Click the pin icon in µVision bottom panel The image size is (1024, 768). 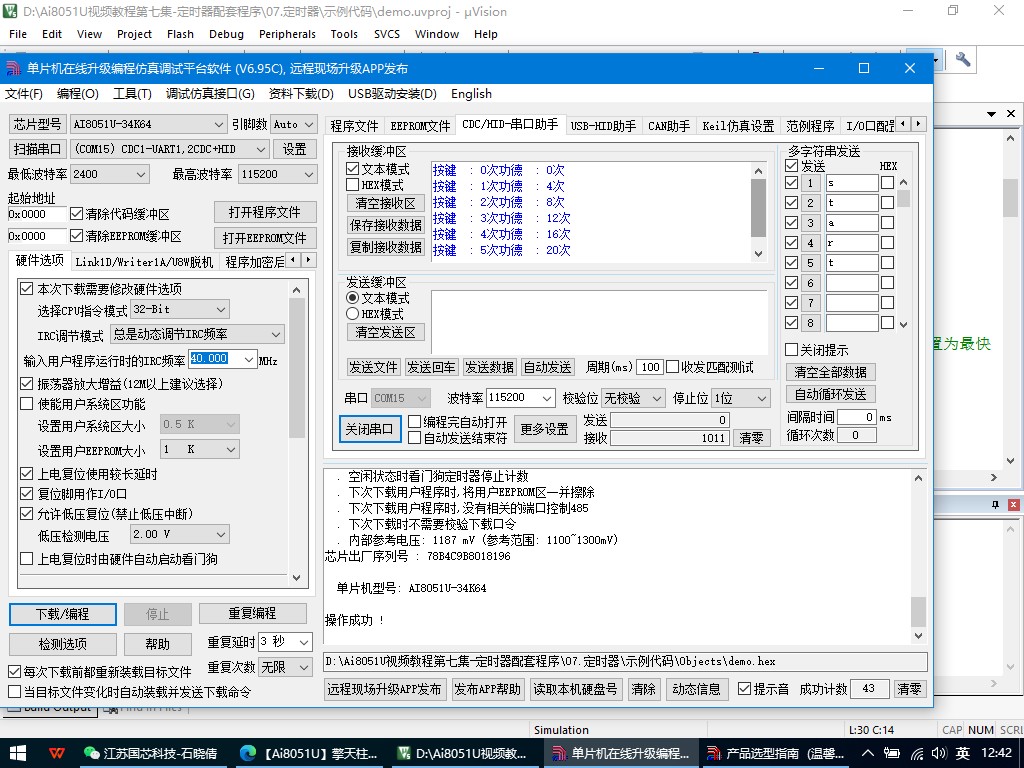coord(995,505)
